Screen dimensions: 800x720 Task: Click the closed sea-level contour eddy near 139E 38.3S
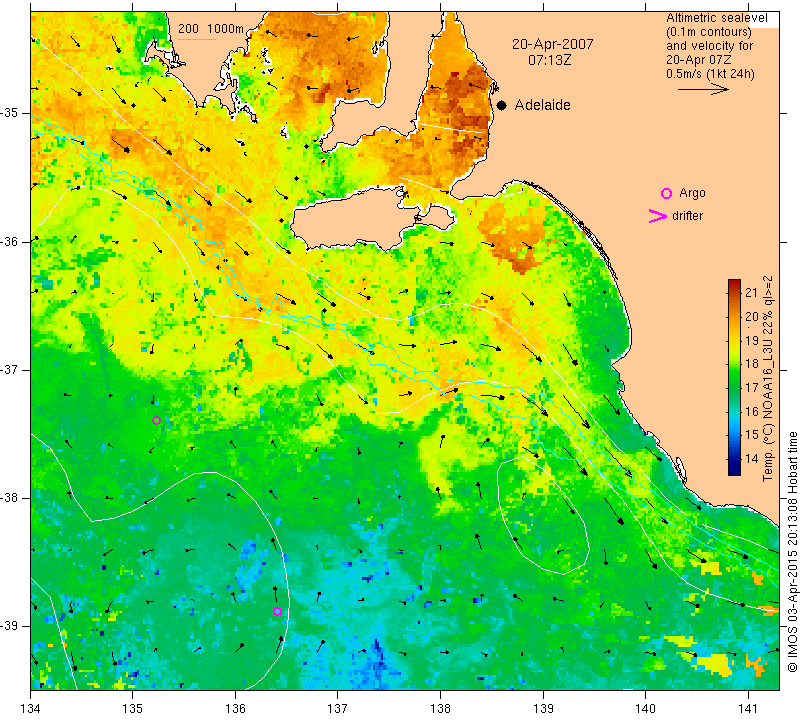[x=543, y=515]
